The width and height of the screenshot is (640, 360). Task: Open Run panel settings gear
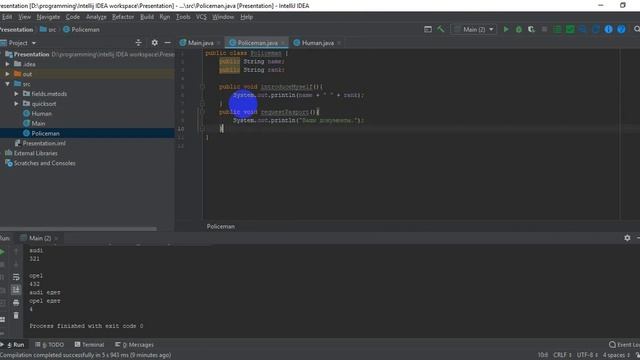[627, 238]
